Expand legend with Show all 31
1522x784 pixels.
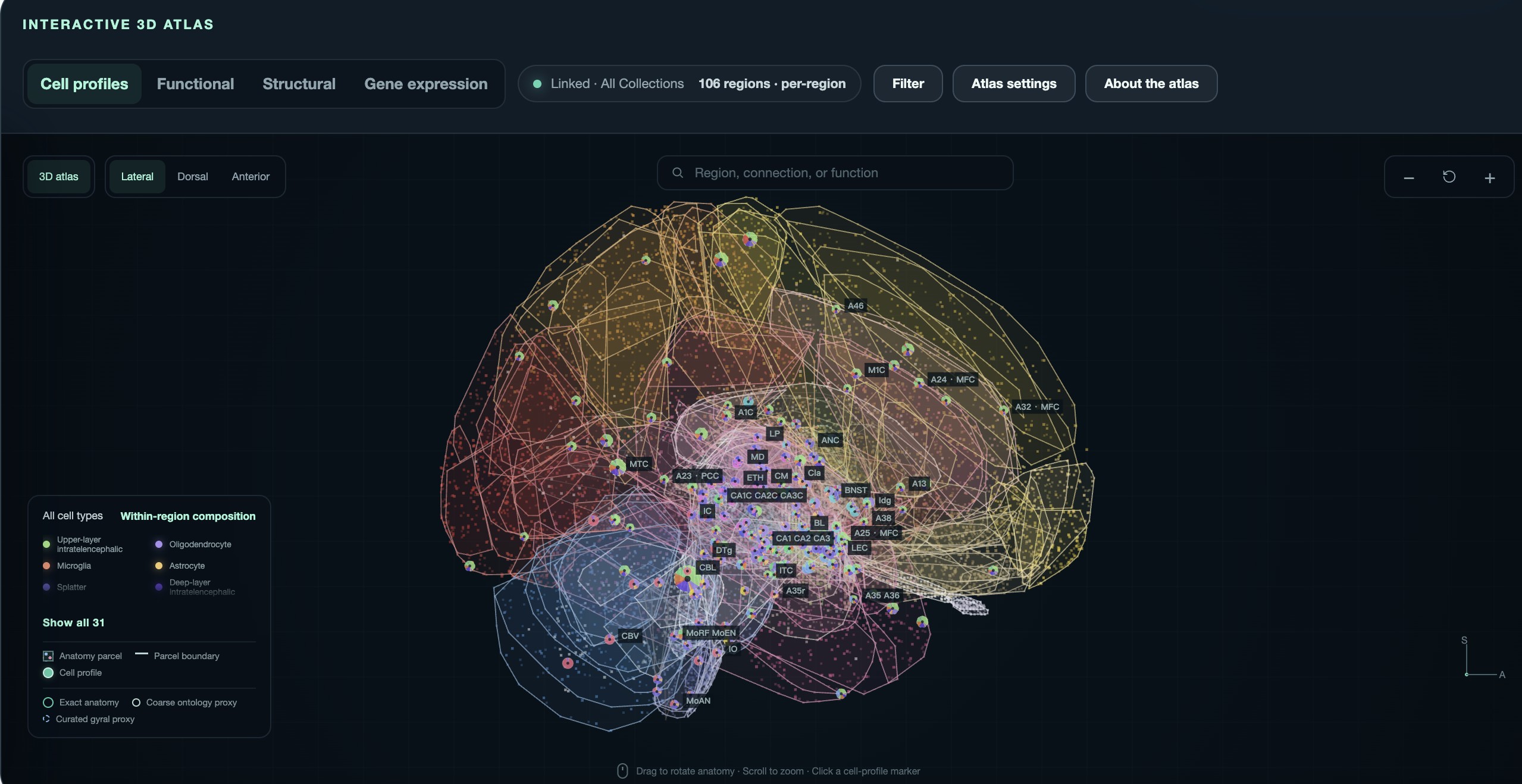(73, 622)
